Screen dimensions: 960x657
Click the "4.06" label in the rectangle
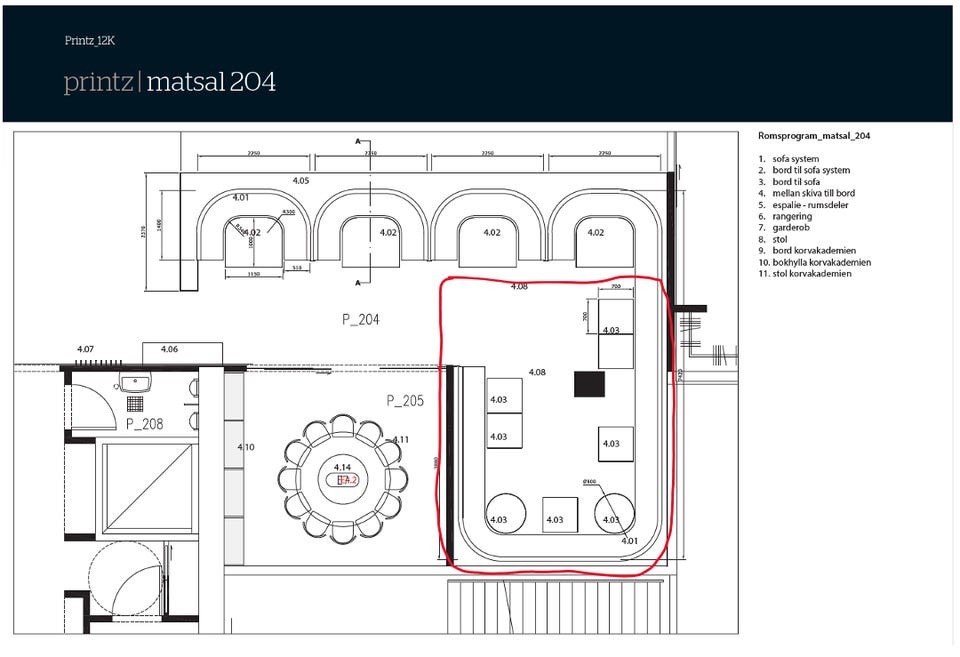[x=170, y=349]
